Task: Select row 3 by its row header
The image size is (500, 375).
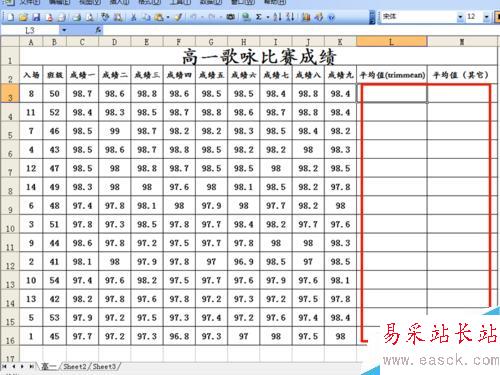Action: click(10, 93)
